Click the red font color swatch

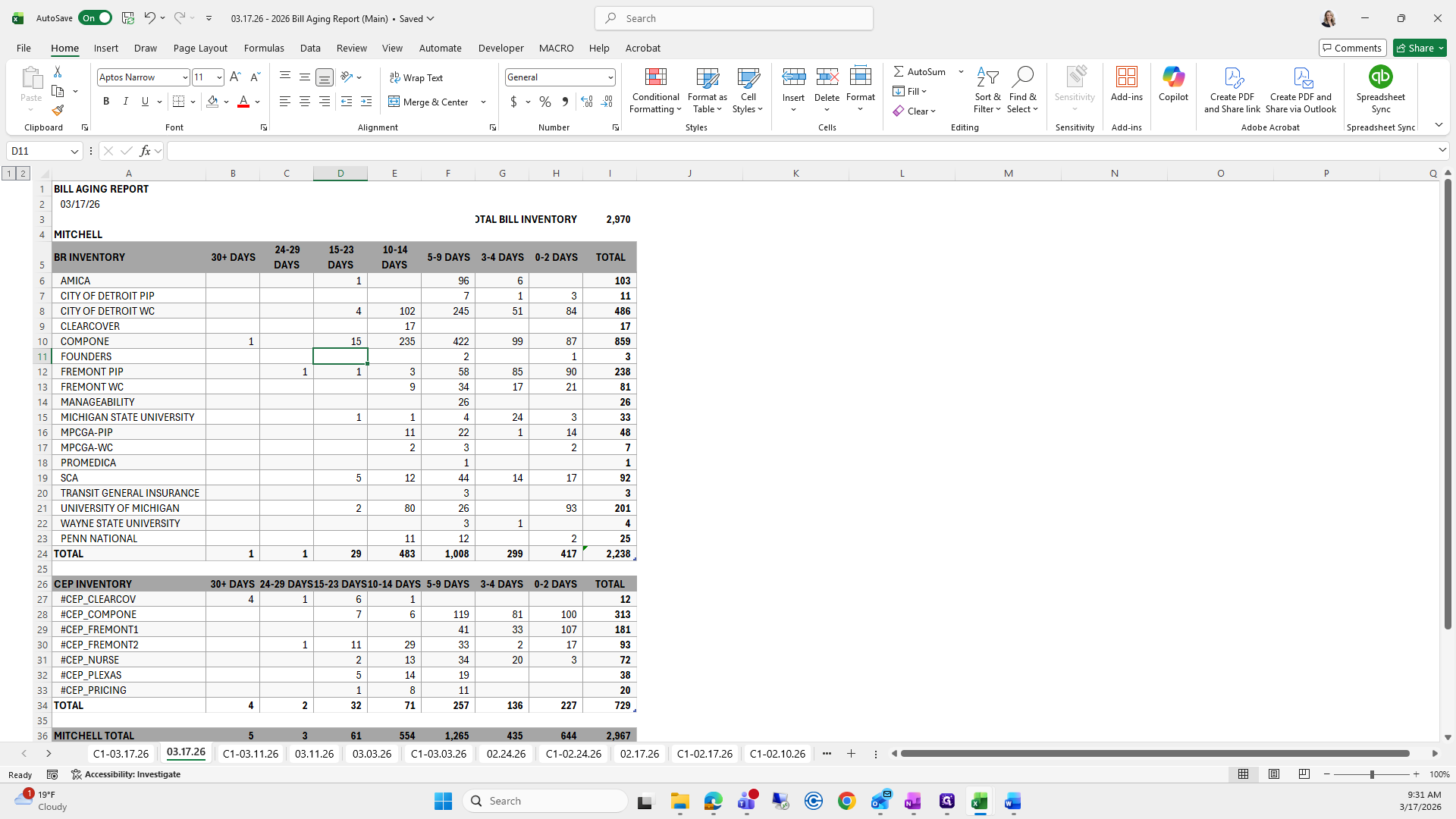pyautogui.click(x=243, y=102)
